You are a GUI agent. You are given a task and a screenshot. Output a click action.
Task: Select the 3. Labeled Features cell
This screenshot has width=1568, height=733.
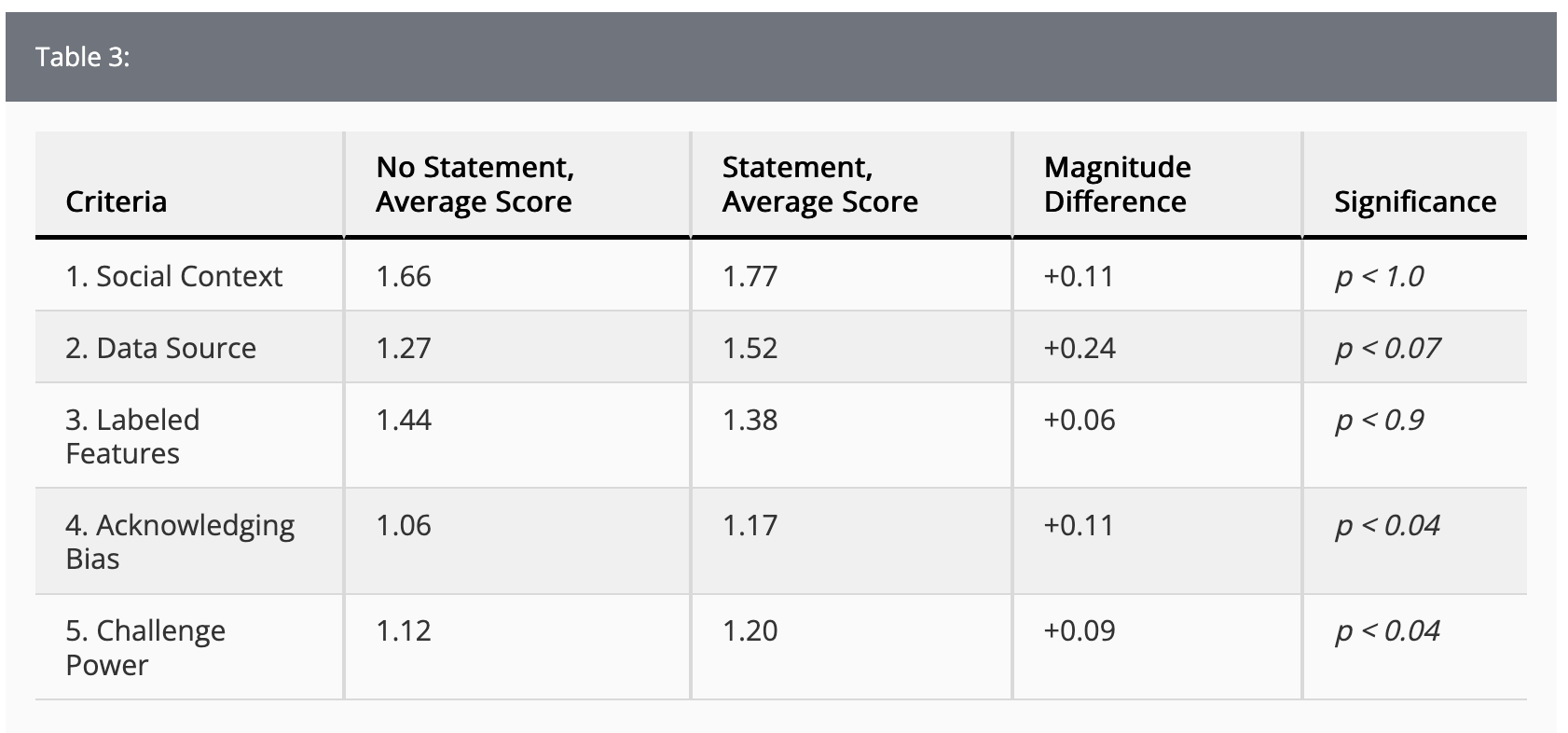tap(132, 436)
